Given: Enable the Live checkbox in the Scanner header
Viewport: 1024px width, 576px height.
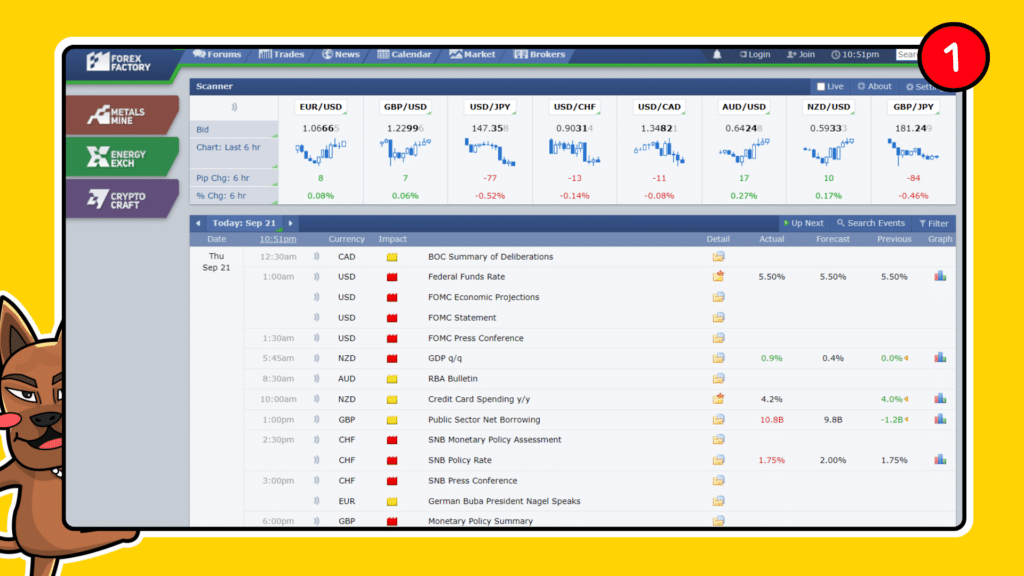Looking at the screenshot, I should pos(821,86).
